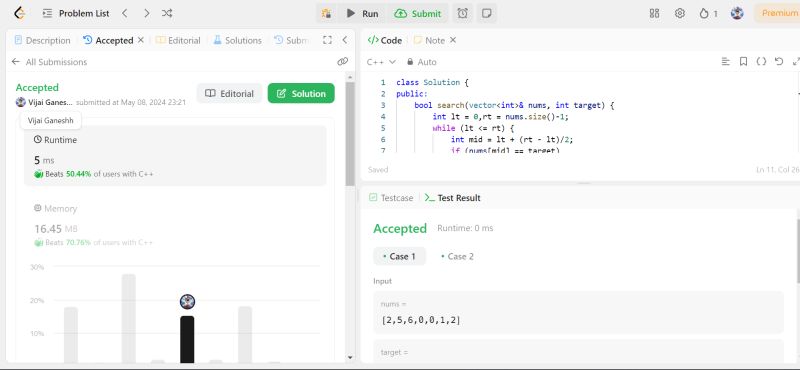This screenshot has width=800, height=370.
Task: Open the streak fire counter
Action: (x=708, y=14)
